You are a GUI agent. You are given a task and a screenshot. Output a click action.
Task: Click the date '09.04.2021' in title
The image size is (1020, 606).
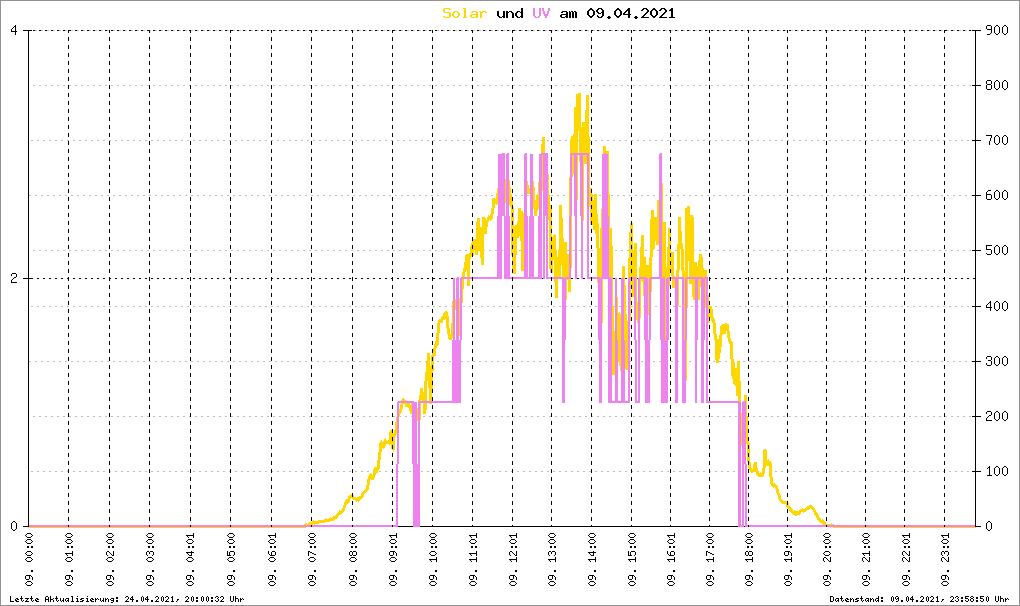[630, 13]
